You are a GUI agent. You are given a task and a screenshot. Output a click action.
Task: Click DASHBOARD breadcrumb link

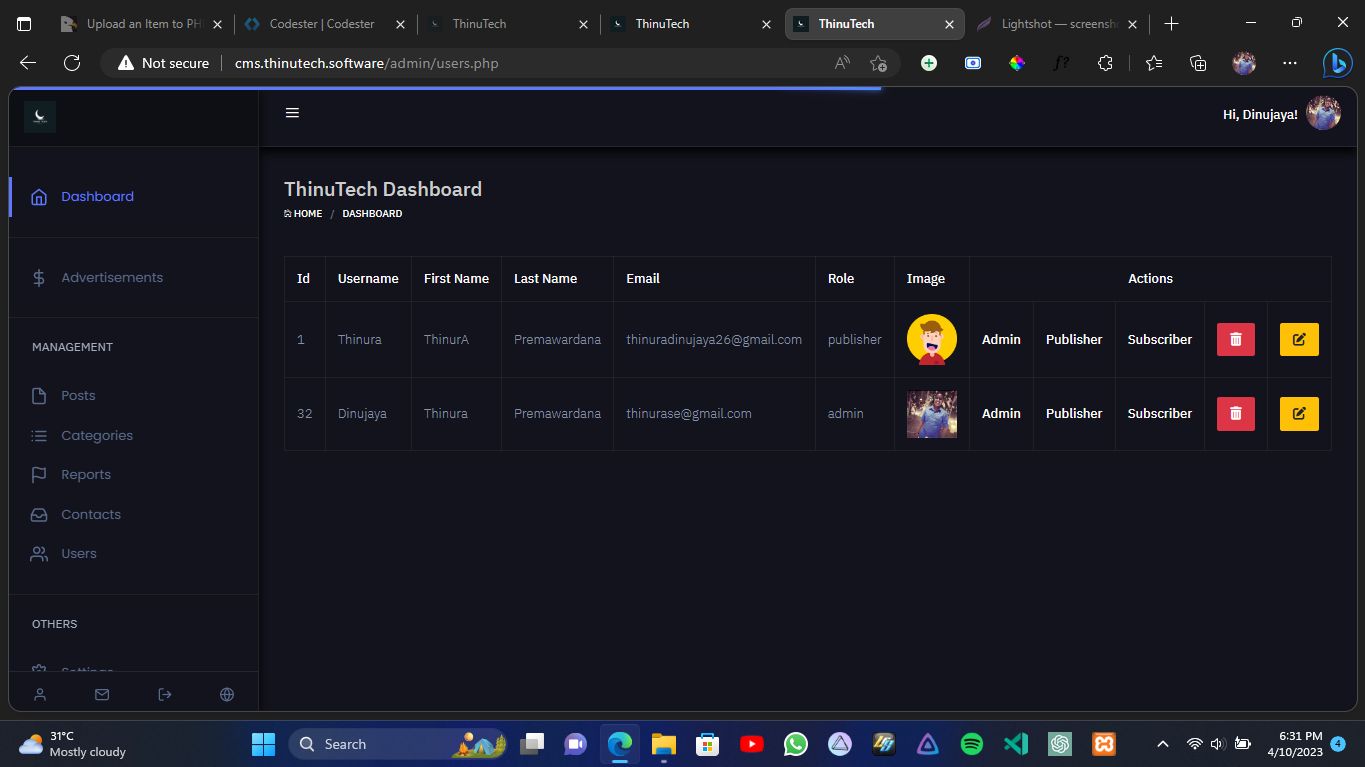(x=372, y=214)
